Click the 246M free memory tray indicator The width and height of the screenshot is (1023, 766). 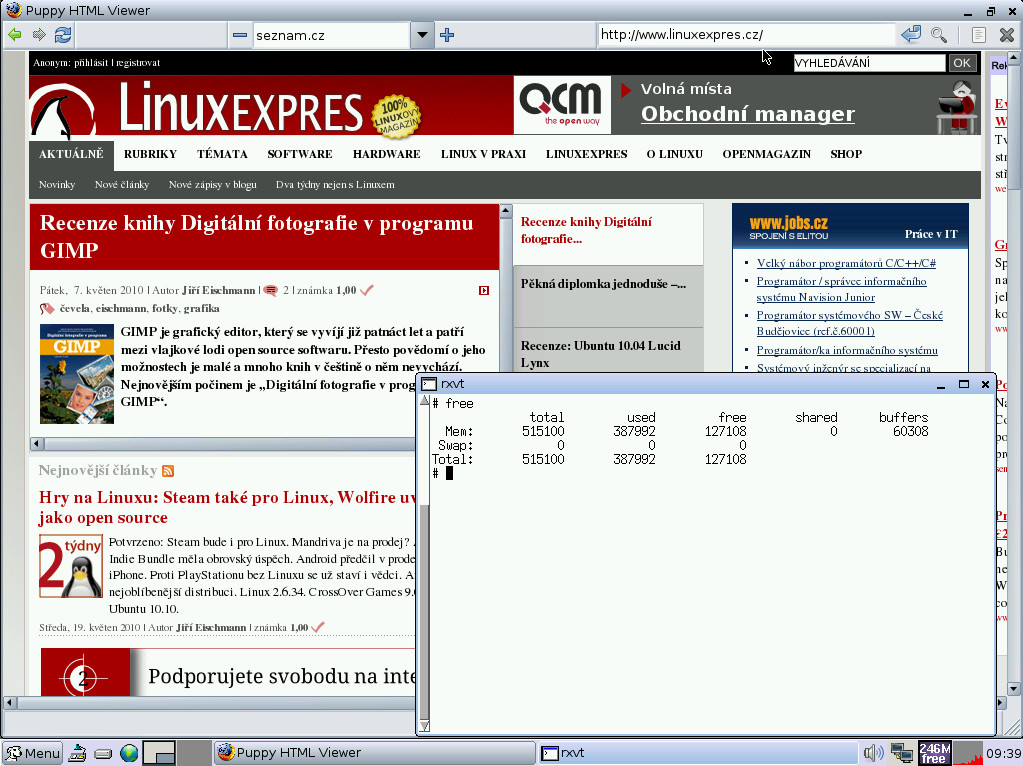coord(934,753)
